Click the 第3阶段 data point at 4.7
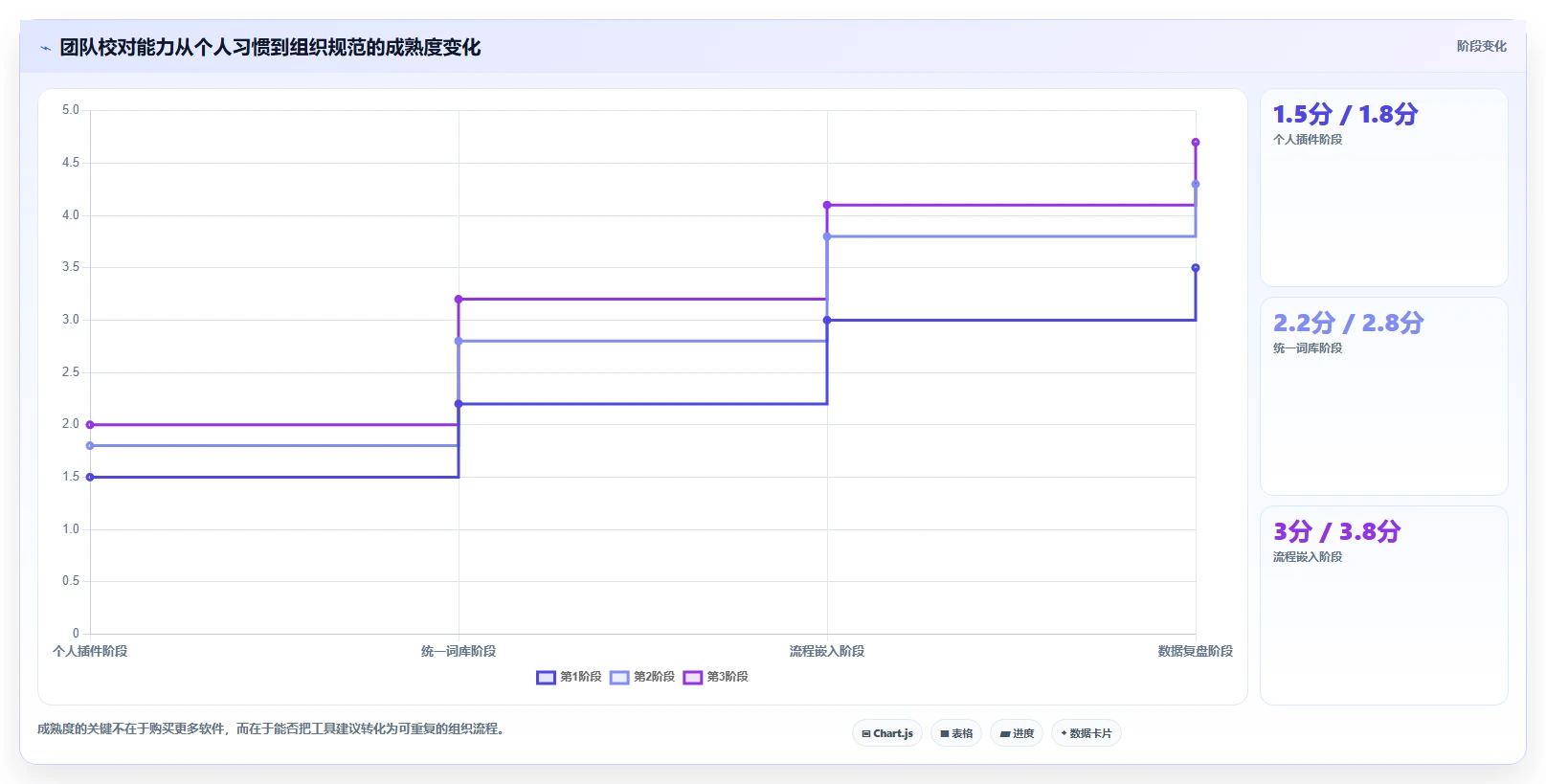This screenshot has width=1546, height=784. [x=1196, y=143]
